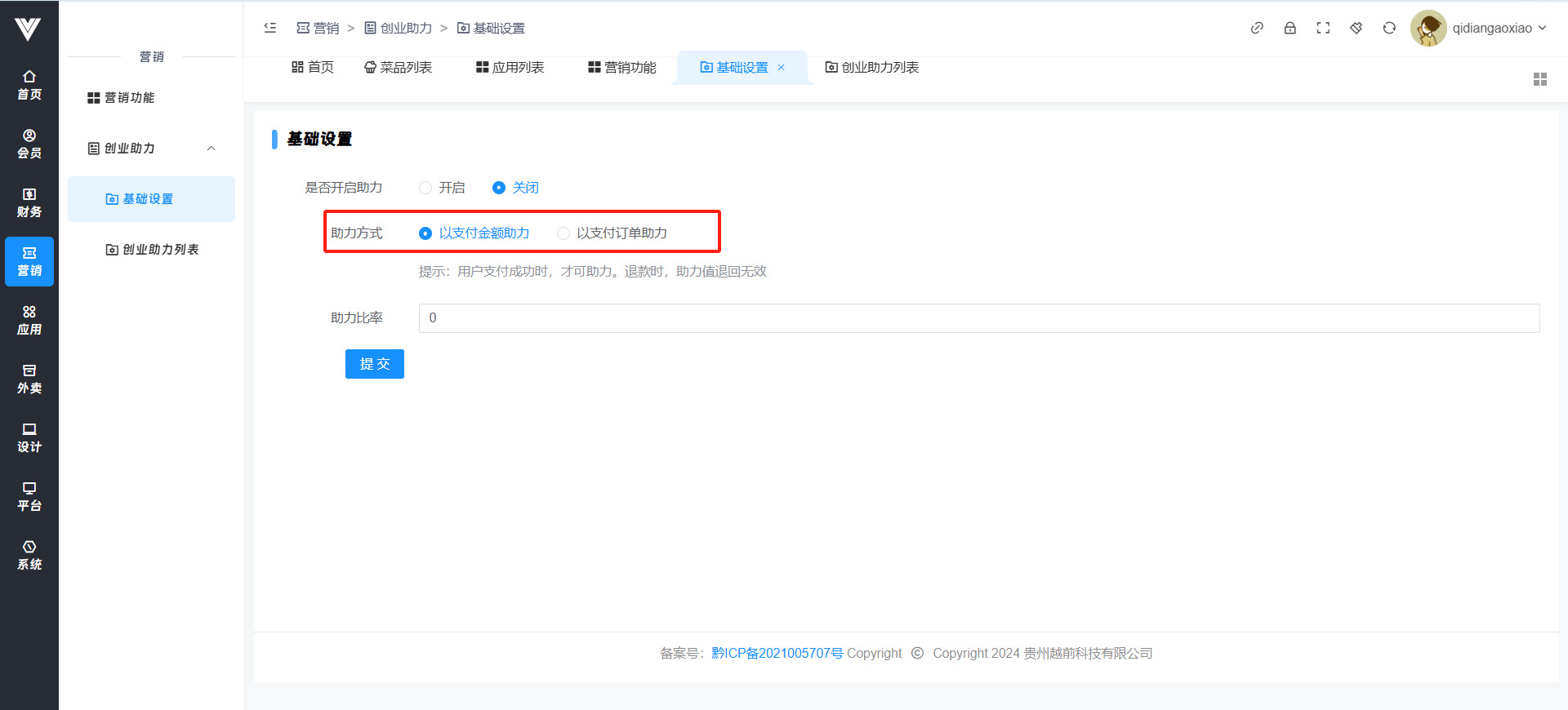Click the grid icon below the header

[1539, 79]
